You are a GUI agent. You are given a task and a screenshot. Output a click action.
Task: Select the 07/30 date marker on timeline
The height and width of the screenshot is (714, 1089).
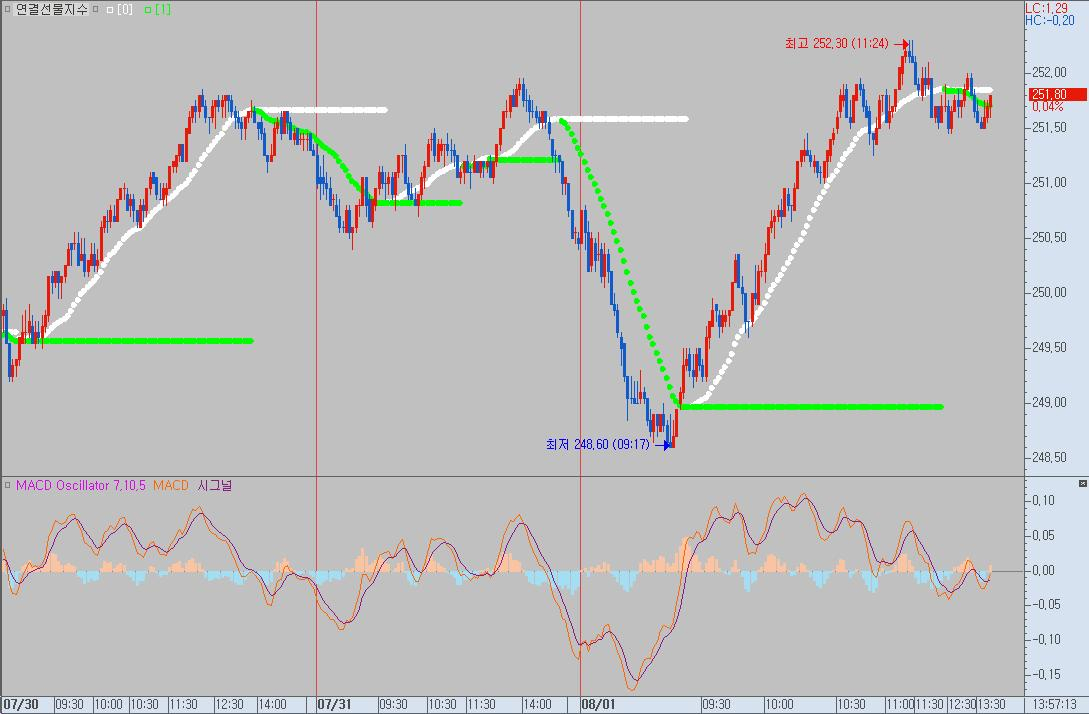point(22,705)
